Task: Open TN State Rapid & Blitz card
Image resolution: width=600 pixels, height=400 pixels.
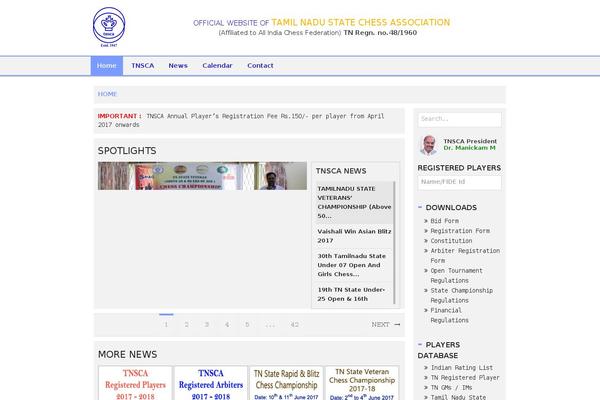Action: click(286, 383)
